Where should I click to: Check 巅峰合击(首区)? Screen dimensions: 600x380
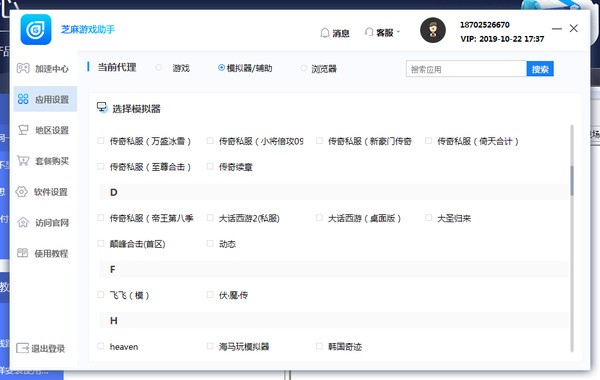coord(101,243)
